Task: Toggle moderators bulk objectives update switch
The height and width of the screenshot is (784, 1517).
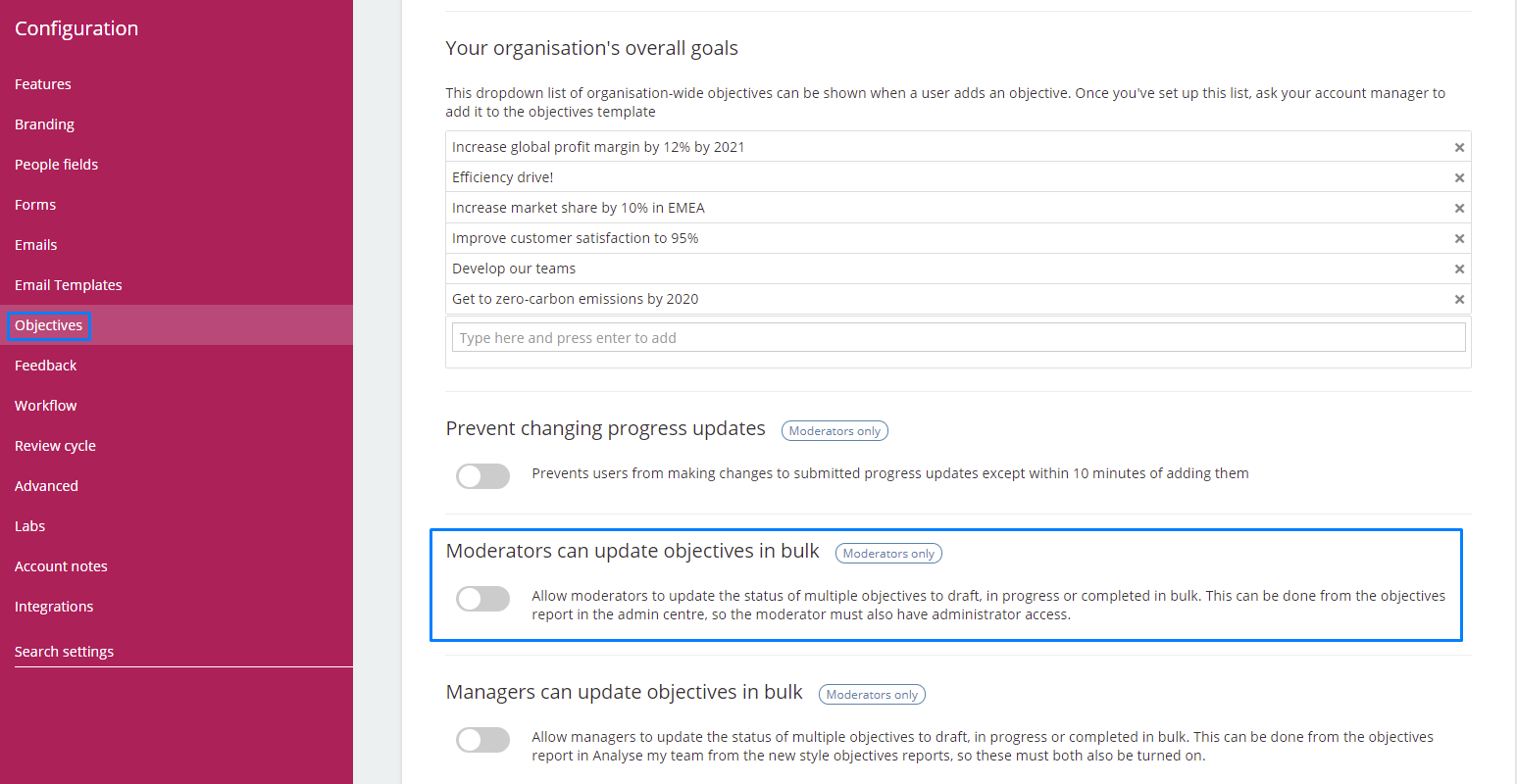Action: coord(482,599)
